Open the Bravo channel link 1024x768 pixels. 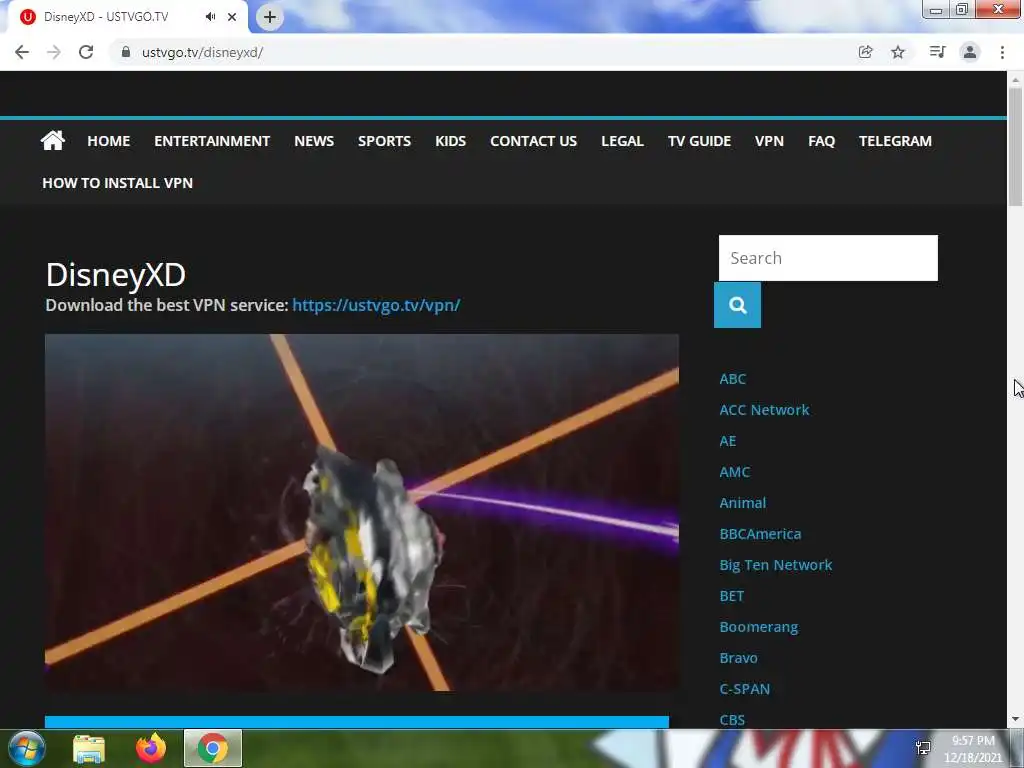click(x=739, y=658)
